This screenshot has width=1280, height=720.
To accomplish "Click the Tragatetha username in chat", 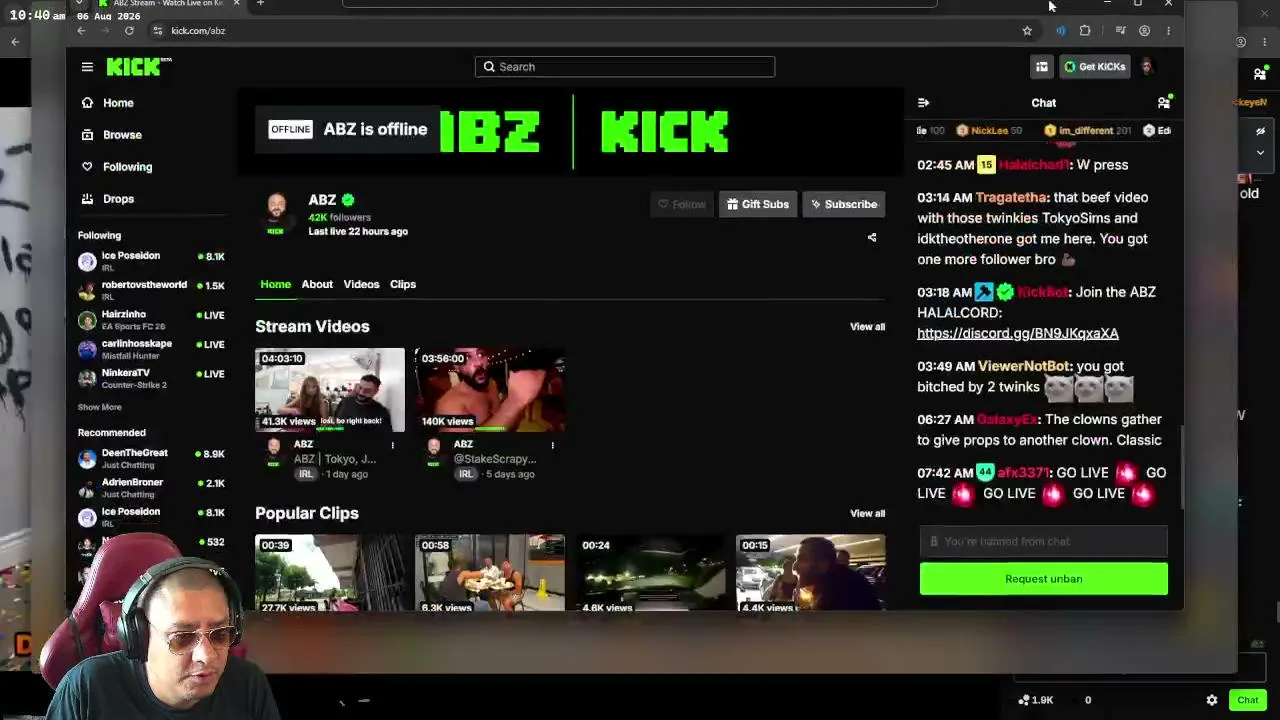I will (x=1011, y=198).
